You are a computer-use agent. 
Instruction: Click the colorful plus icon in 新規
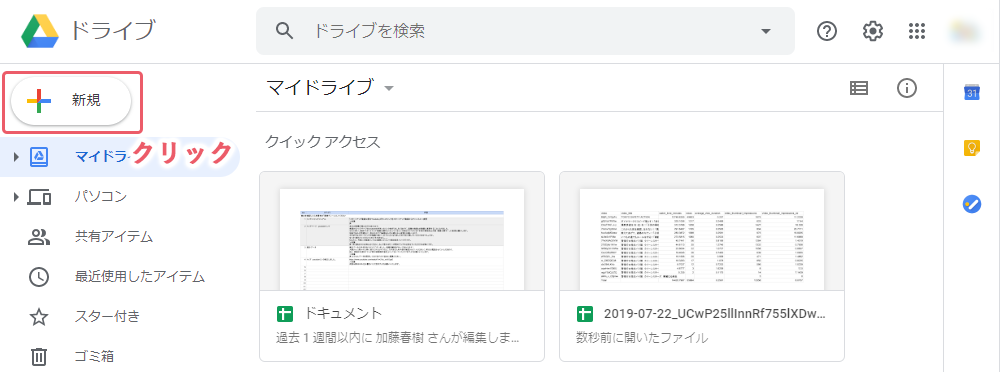pos(39,101)
